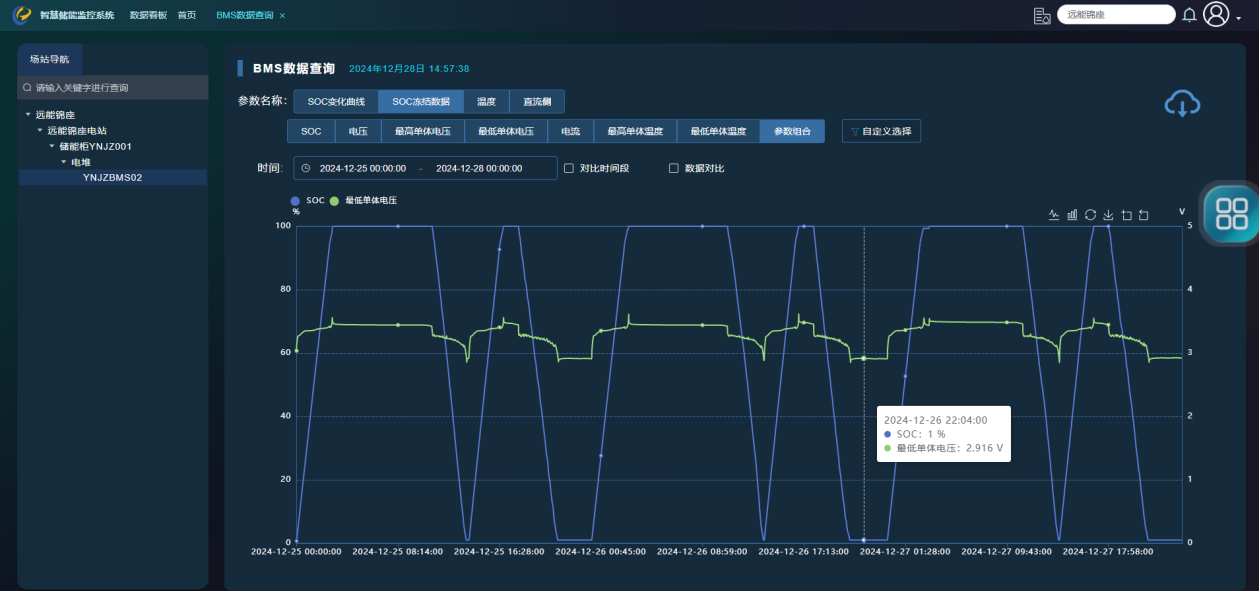Image resolution: width=1259 pixels, height=591 pixels.
Task: Switch to the 温度 parameter tab
Action: [486, 102]
